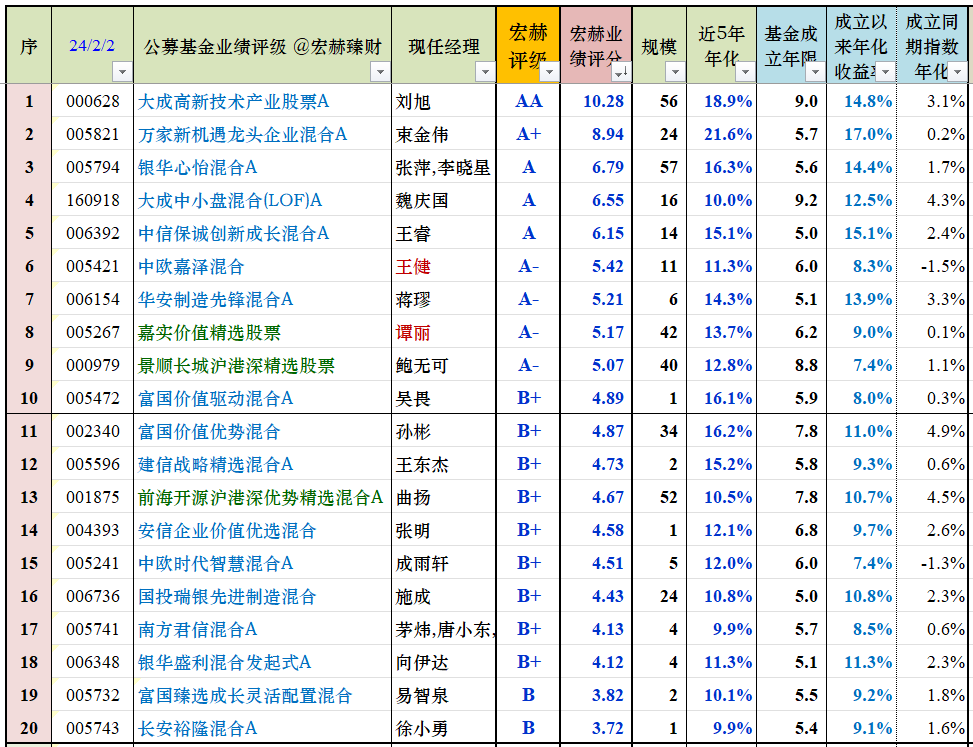Open filter dropdown on 成立以来年化收益率 column
Image resolution: width=973 pixels, height=747 pixels.
tap(886, 73)
